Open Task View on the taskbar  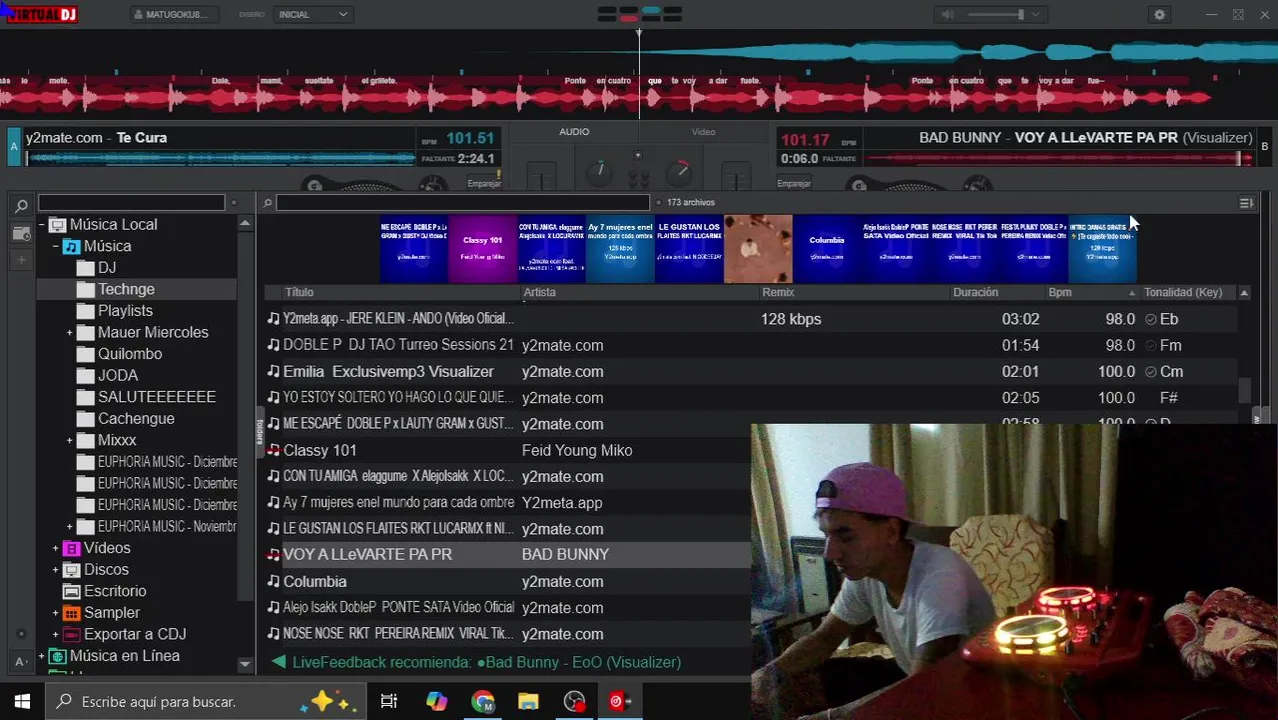[x=389, y=702]
